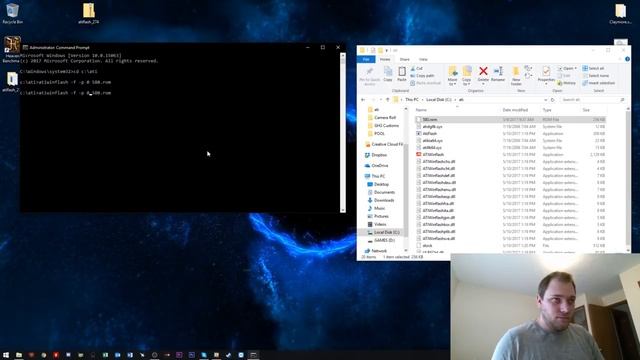The image size is (640, 360).
Task: Open the Steam icon on taskbar
Action: [229, 355]
